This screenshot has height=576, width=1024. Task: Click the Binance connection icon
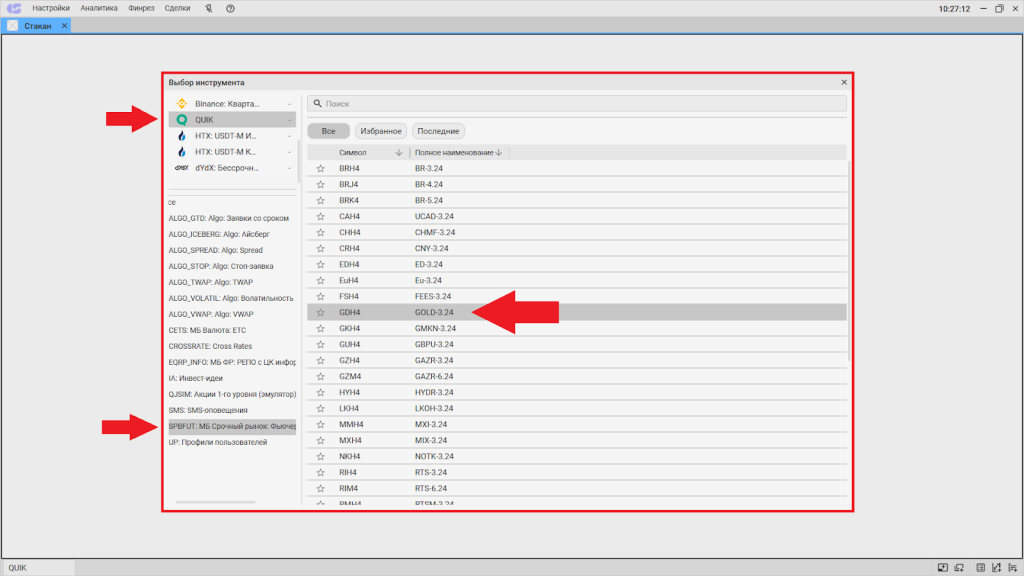click(x=182, y=104)
